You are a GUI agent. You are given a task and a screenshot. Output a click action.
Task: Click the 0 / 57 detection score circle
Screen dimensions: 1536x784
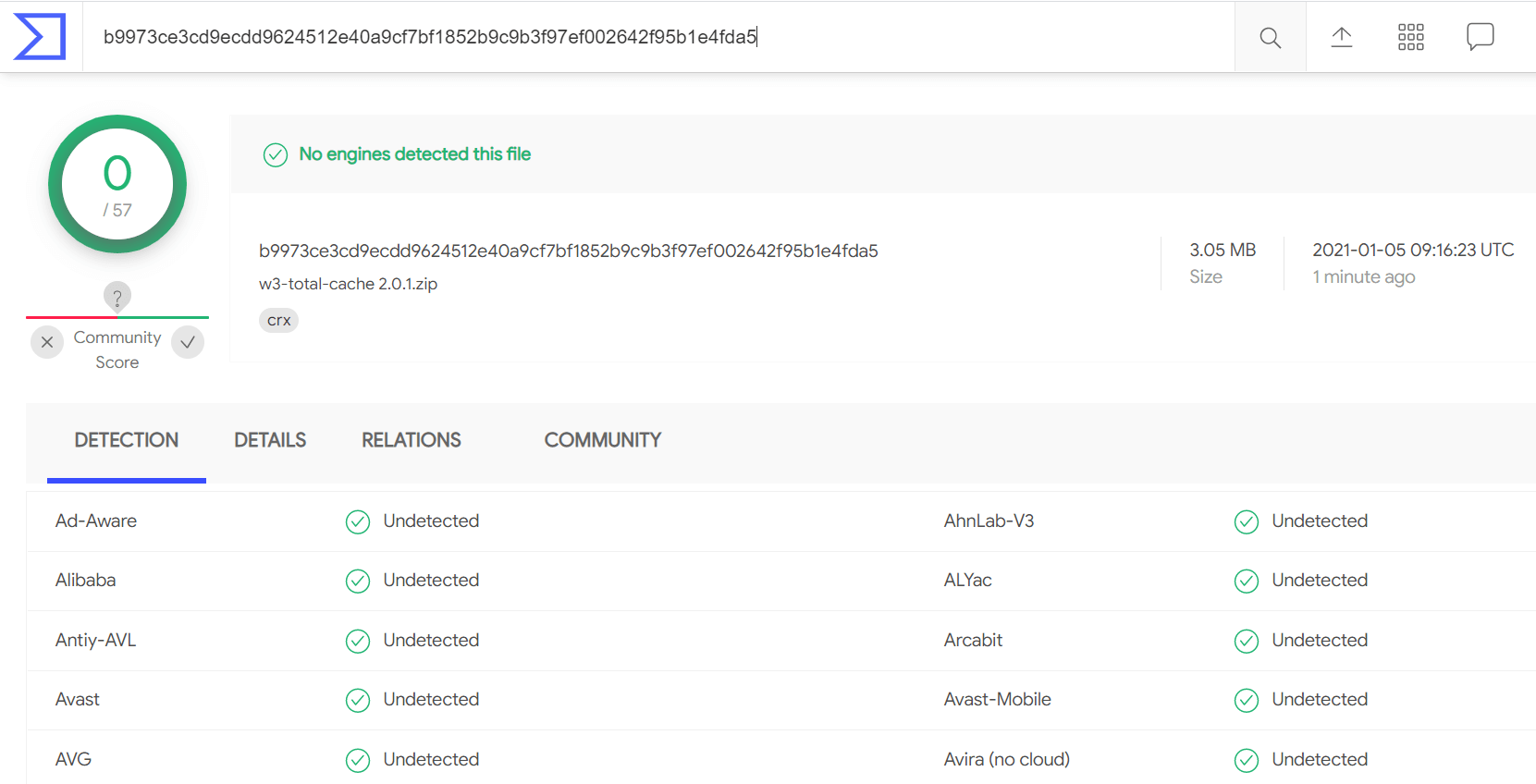(117, 184)
